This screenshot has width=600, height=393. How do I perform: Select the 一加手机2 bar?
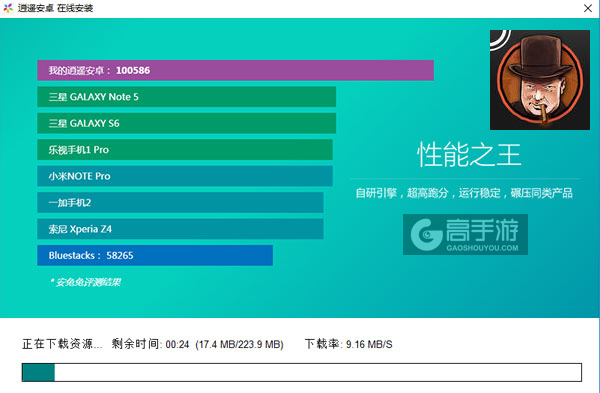(180, 202)
